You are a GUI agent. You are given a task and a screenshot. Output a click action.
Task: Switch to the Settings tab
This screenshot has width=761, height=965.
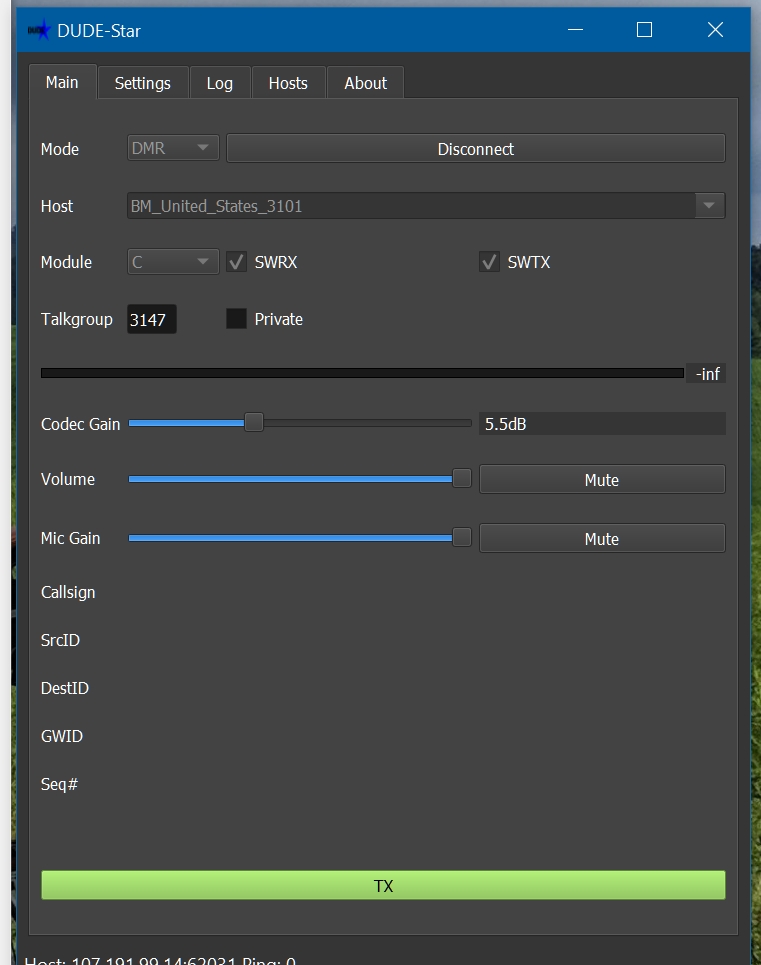pyautogui.click(x=142, y=83)
